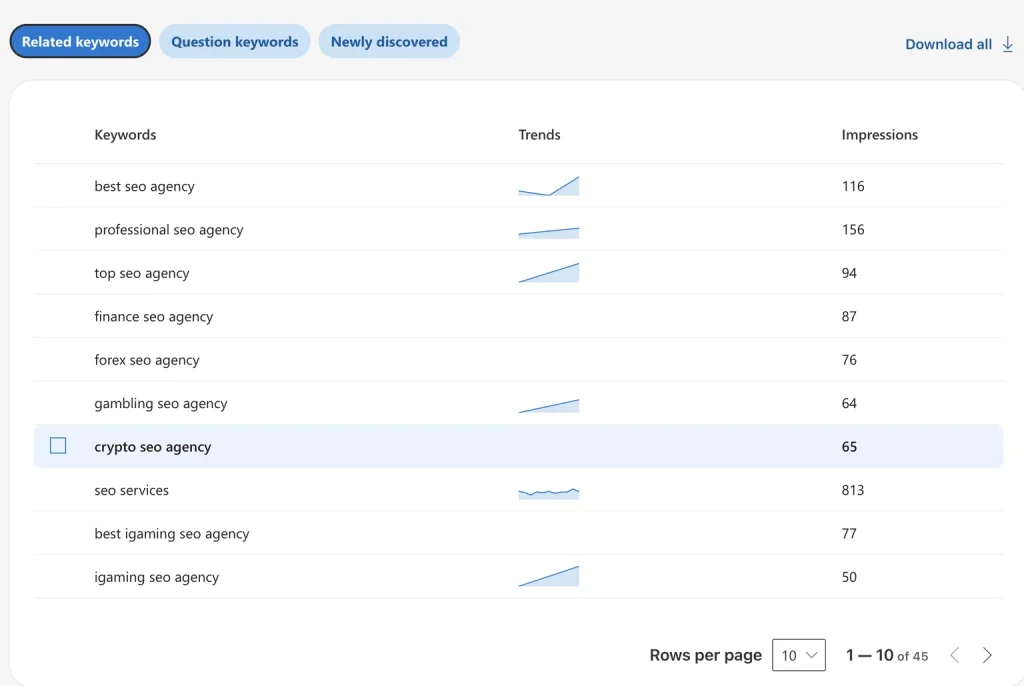The image size is (1024, 686).
Task: Tick the crypto seo agency checkbox
Action: point(58,446)
